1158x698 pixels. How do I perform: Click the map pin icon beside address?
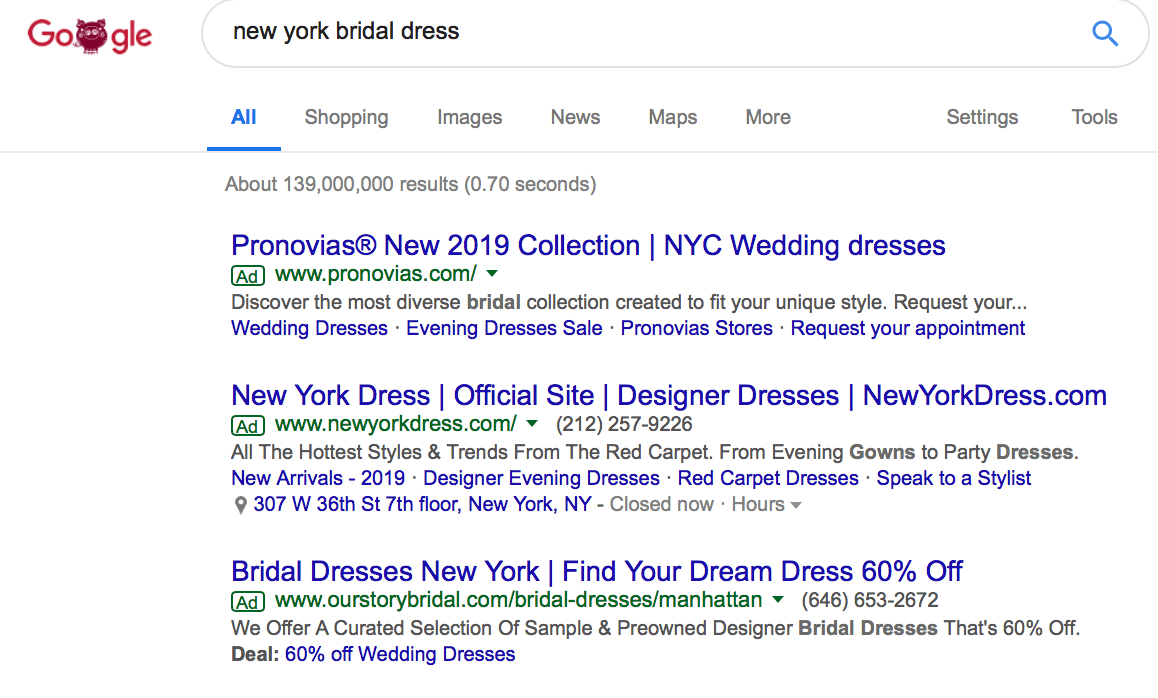point(240,505)
